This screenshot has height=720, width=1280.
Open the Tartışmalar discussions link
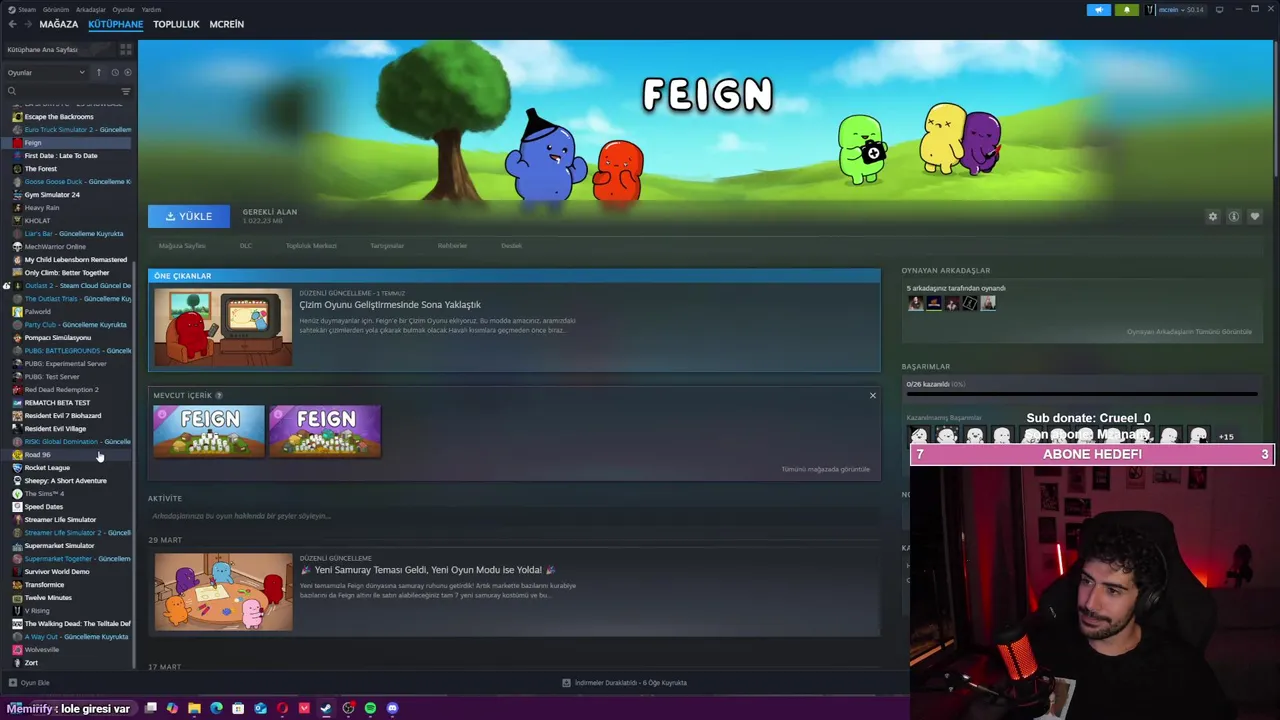[x=387, y=246]
